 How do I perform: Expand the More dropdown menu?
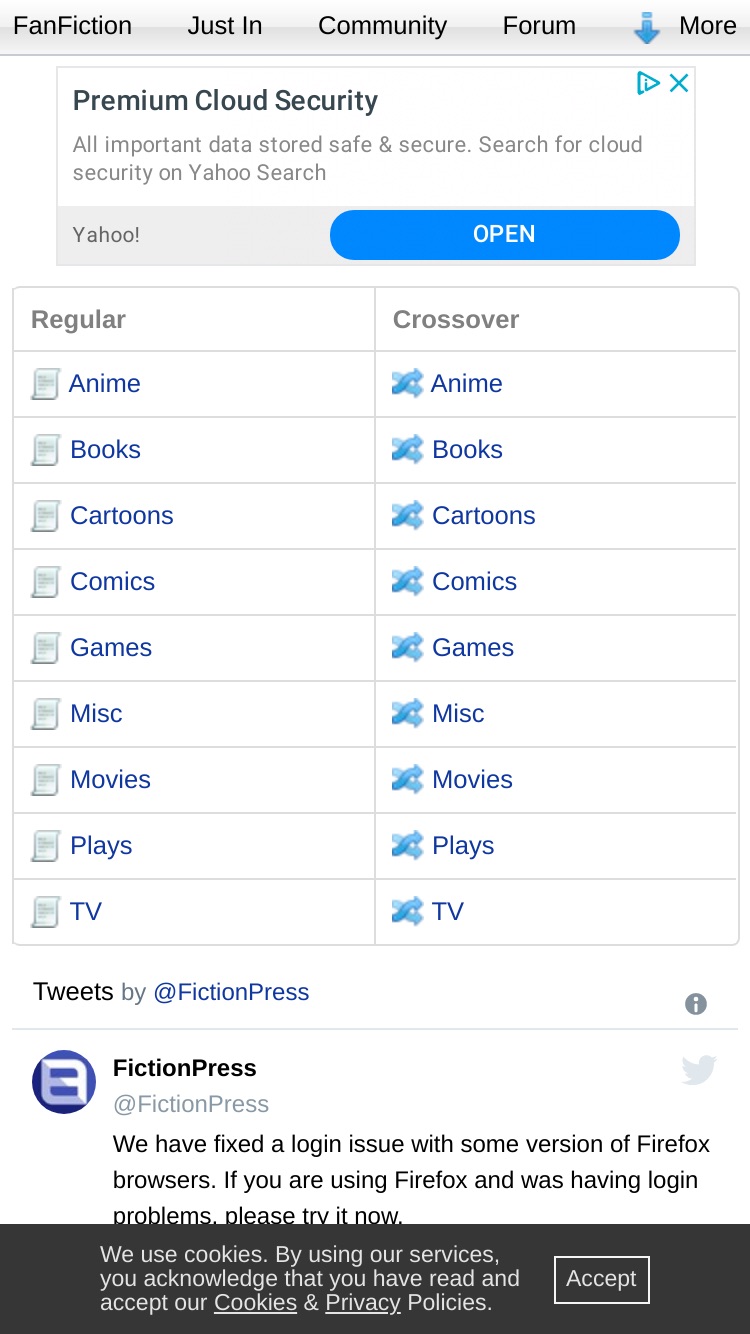pos(684,27)
